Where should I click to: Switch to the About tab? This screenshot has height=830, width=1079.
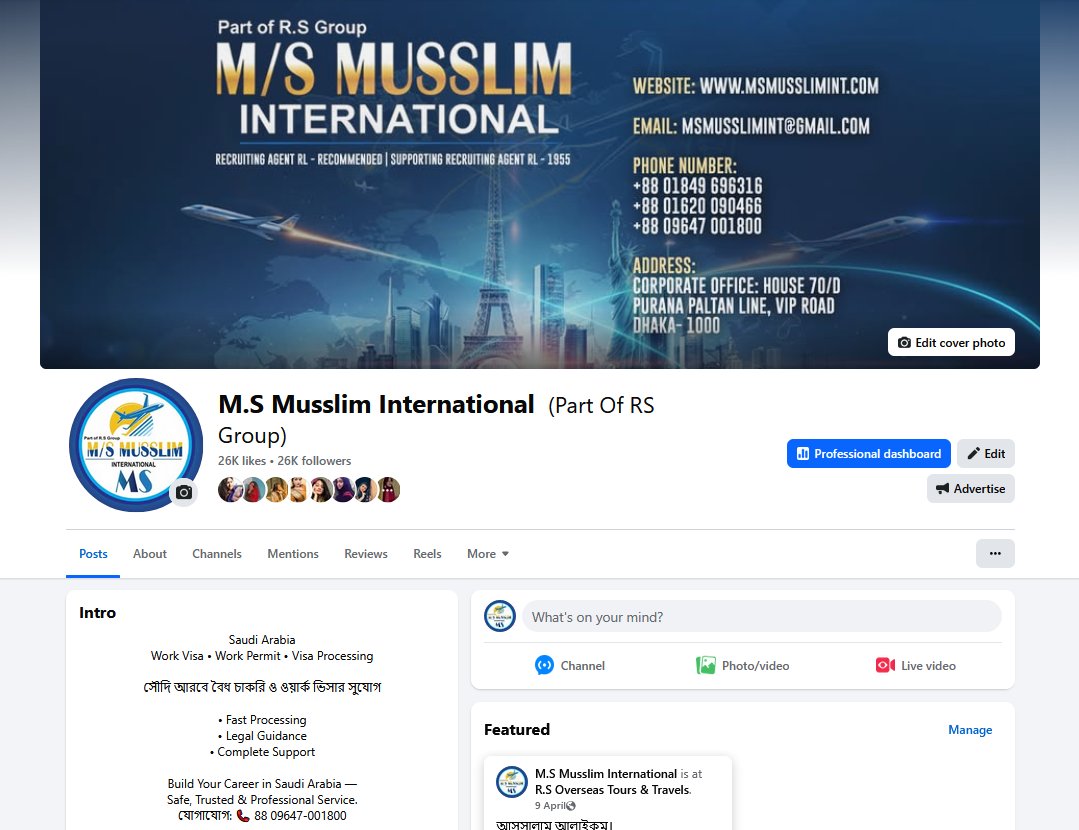pyautogui.click(x=149, y=554)
